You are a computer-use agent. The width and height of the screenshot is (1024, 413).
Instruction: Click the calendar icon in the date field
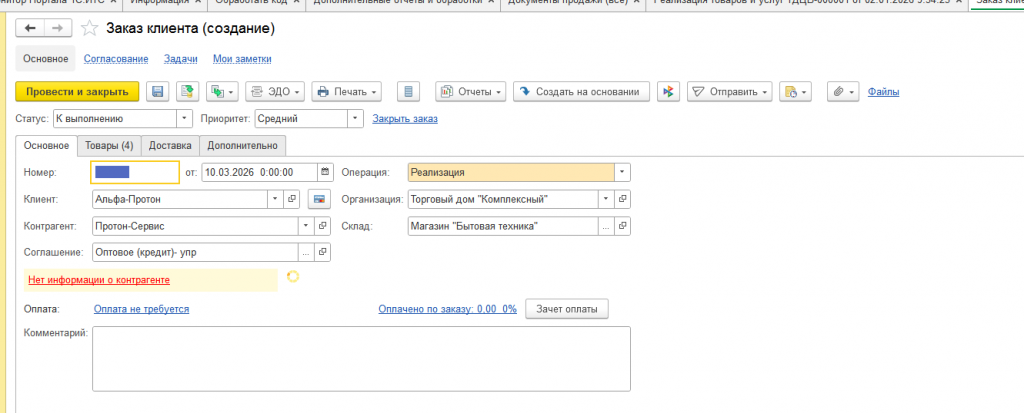click(x=324, y=172)
